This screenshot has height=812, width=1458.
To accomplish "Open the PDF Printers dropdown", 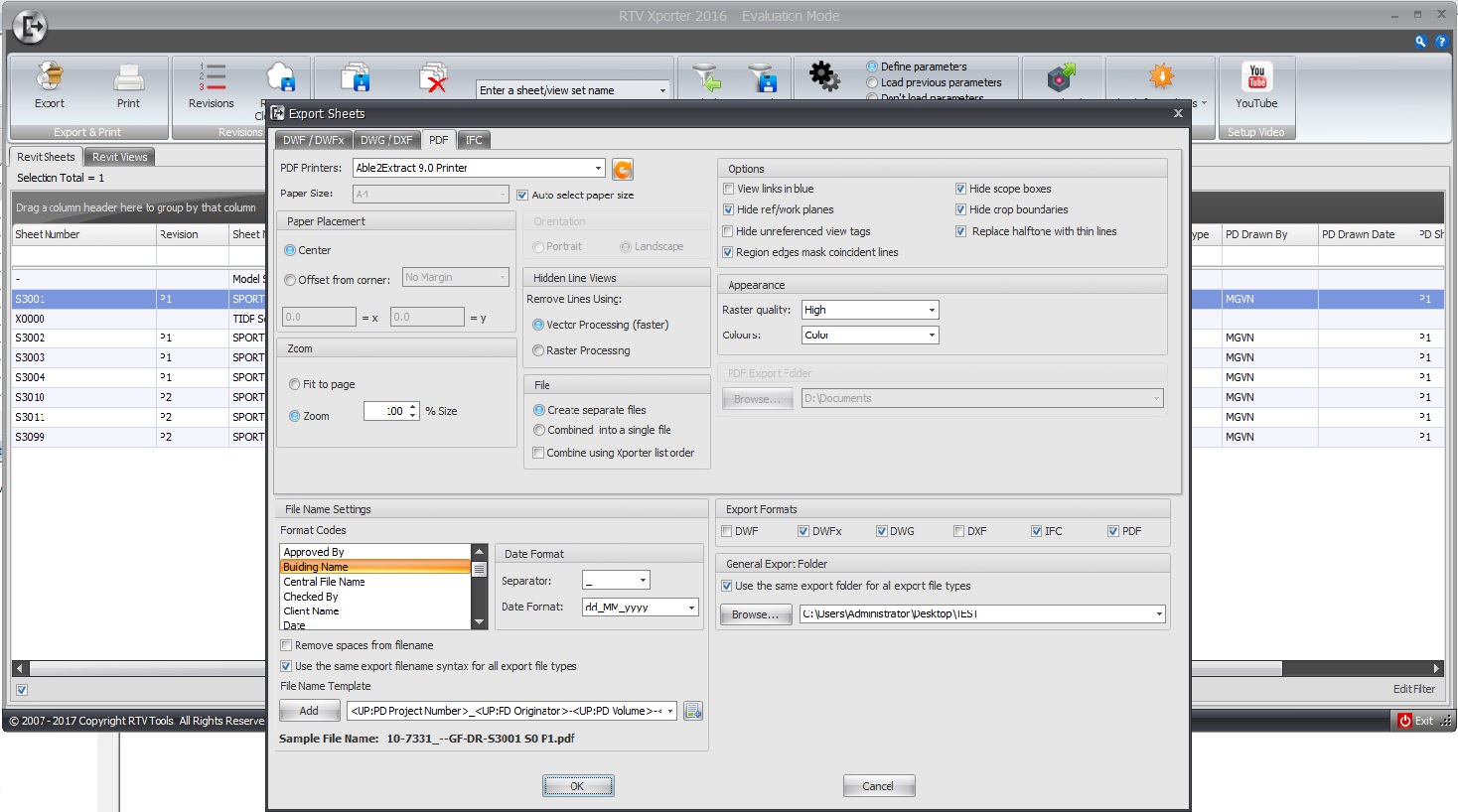I will pyautogui.click(x=600, y=168).
